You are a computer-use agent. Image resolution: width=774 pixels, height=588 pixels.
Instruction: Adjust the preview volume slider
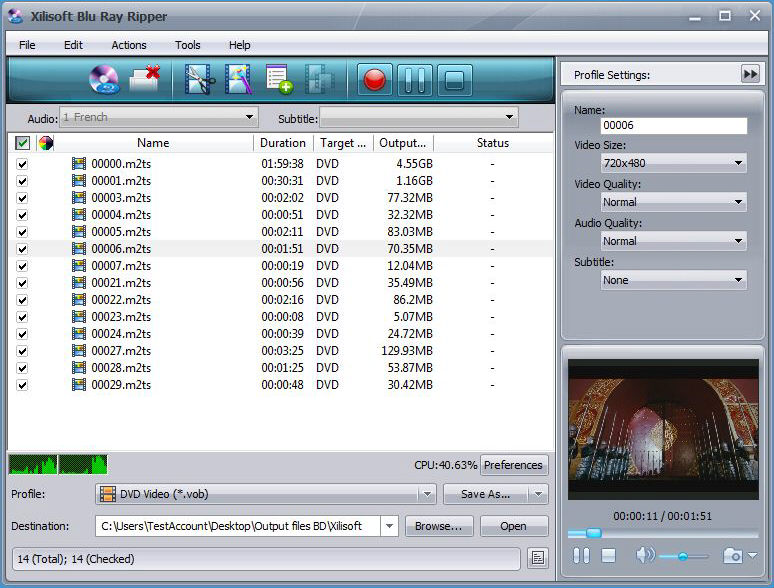(x=684, y=556)
